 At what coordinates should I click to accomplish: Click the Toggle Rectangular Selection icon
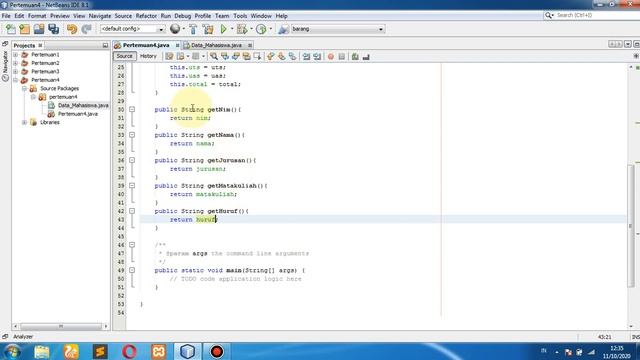coord(257,56)
